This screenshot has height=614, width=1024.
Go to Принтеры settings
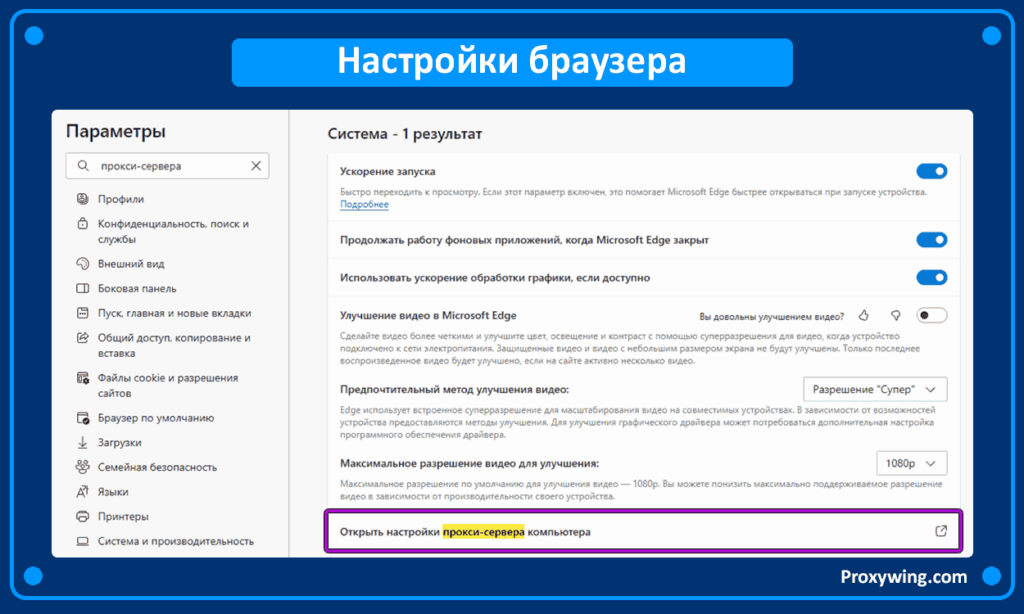pos(123,516)
